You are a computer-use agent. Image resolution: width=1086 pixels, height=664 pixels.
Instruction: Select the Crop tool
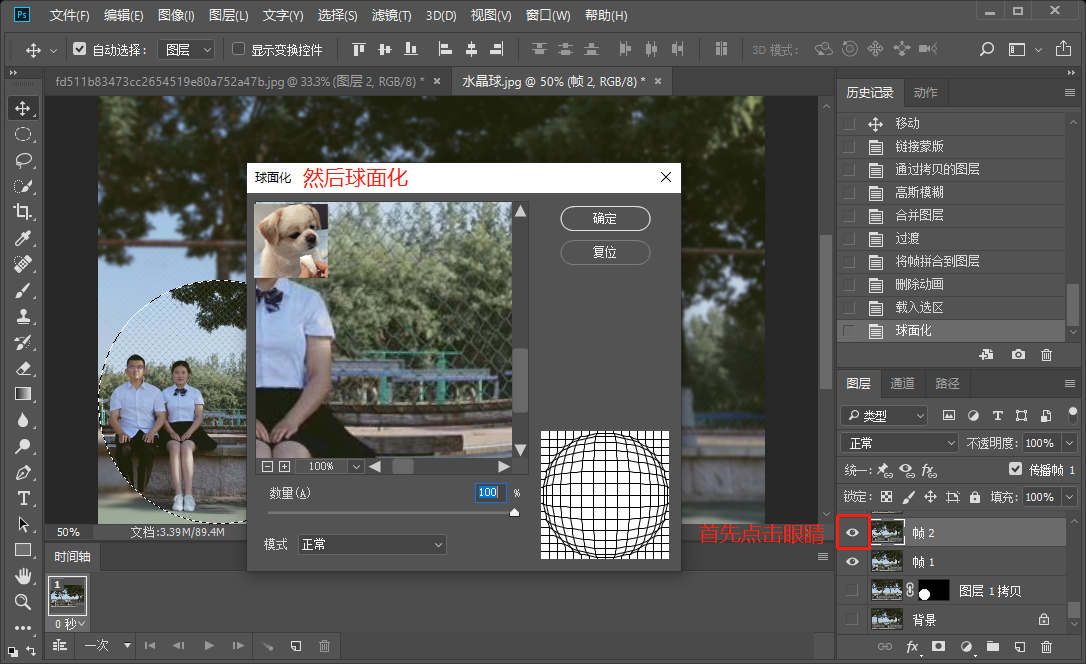point(22,212)
